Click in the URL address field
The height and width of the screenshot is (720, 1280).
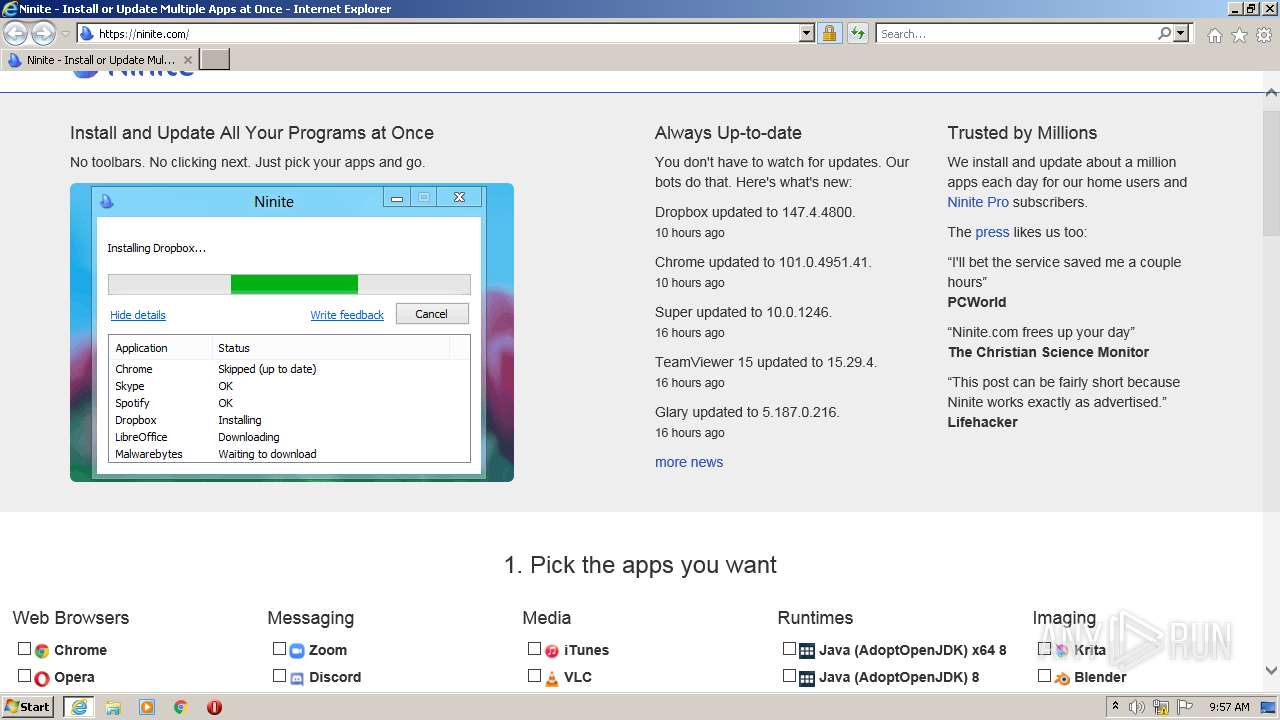pyautogui.click(x=446, y=33)
